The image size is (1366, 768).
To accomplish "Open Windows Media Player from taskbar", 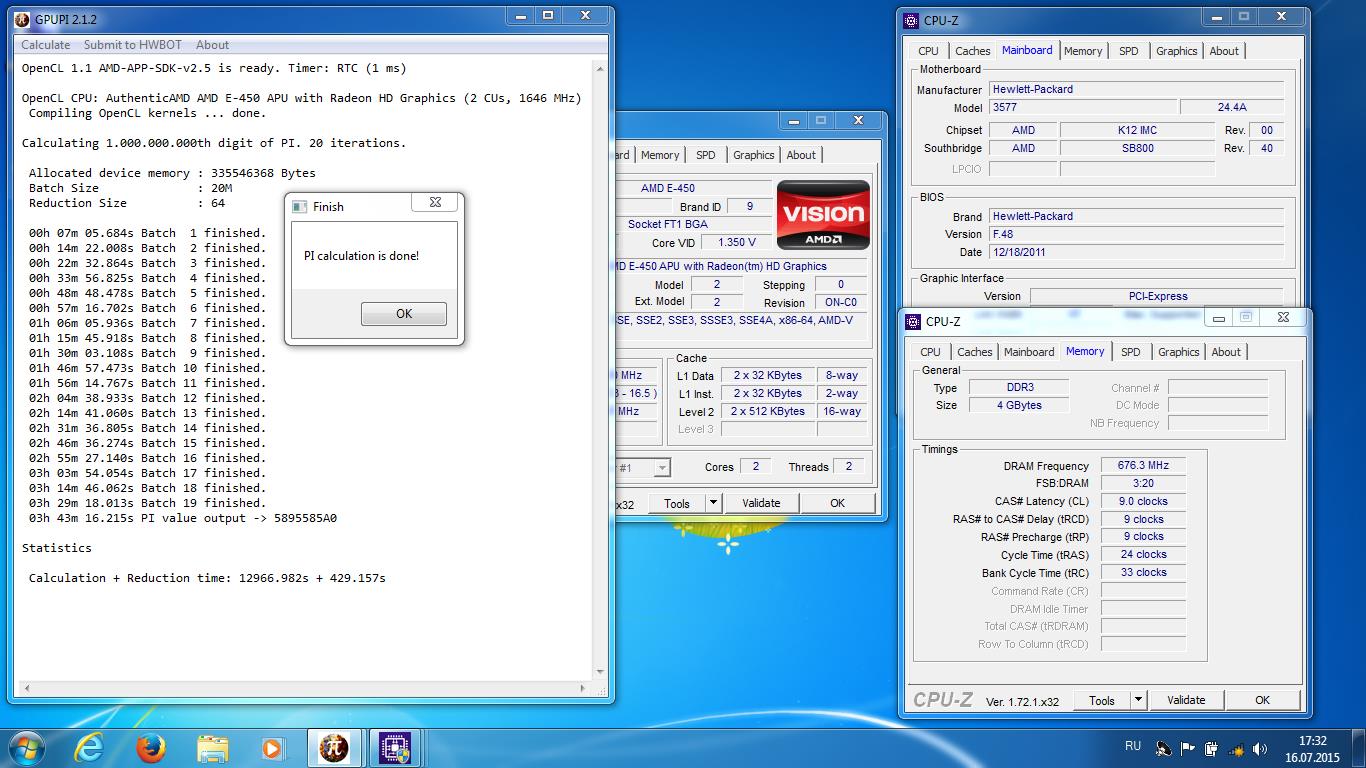I will coord(272,748).
